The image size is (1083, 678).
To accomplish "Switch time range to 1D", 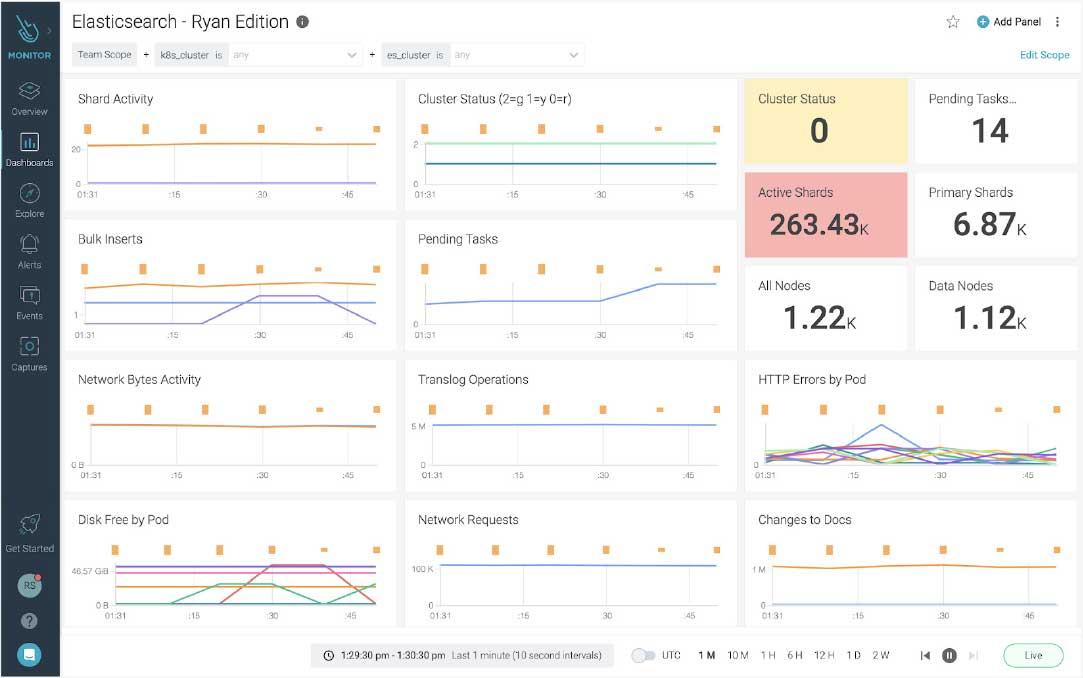I will pyautogui.click(x=853, y=656).
